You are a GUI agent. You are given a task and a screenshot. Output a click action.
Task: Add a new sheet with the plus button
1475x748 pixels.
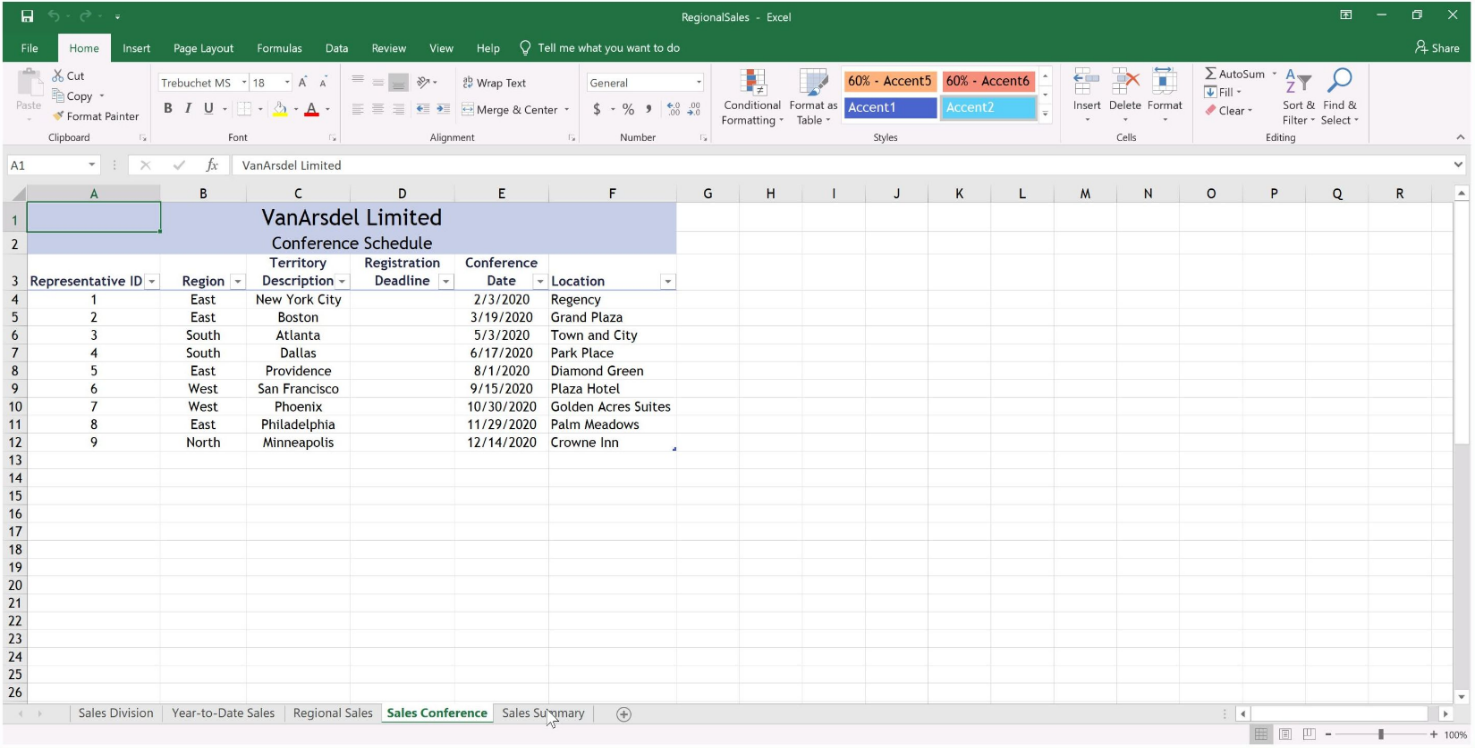(624, 714)
